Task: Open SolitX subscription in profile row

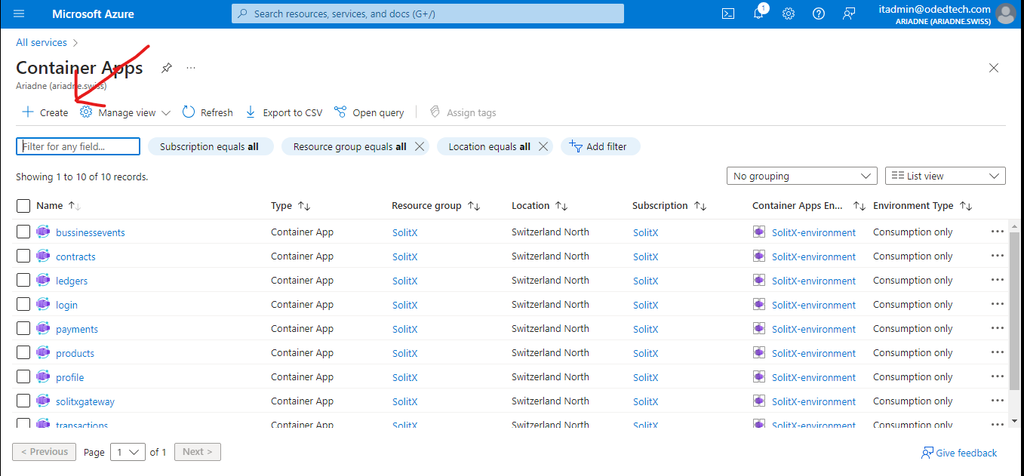Action: click(646, 377)
